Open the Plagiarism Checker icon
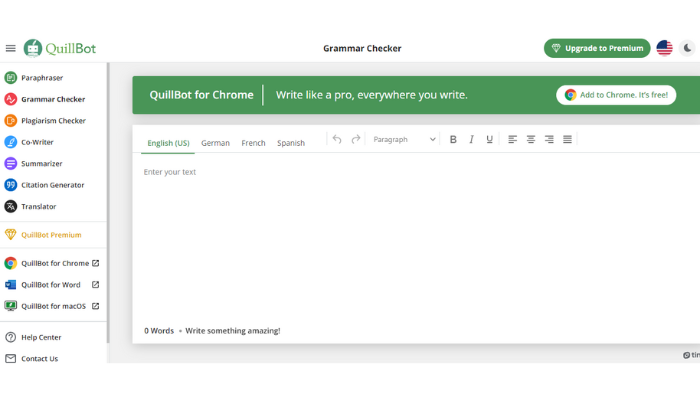The width and height of the screenshot is (700, 400). [10, 121]
